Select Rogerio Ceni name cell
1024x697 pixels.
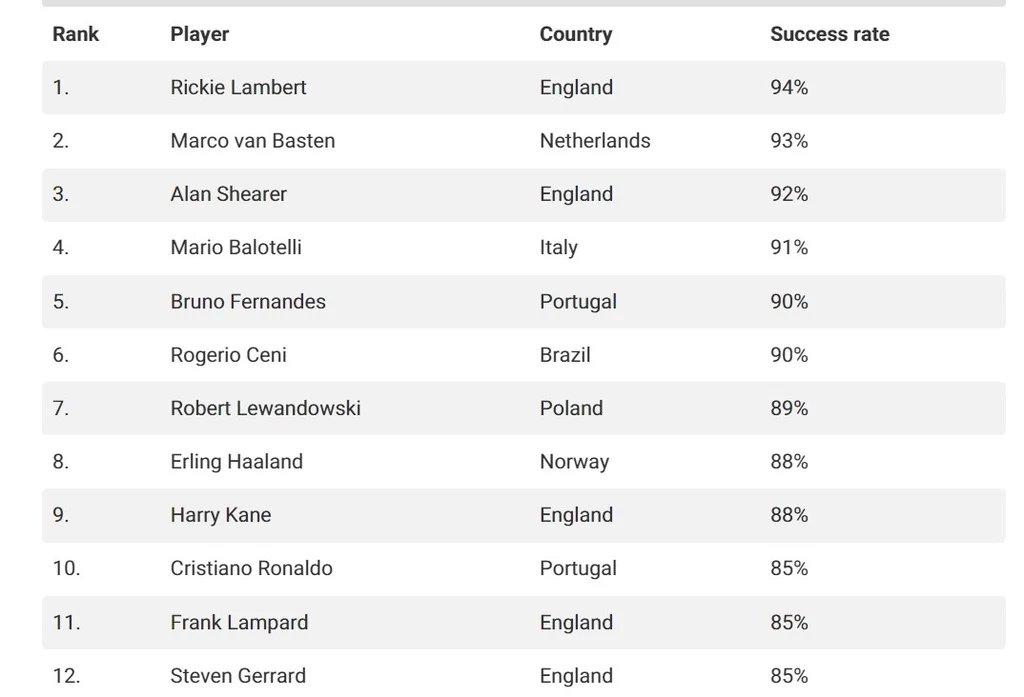tap(228, 355)
